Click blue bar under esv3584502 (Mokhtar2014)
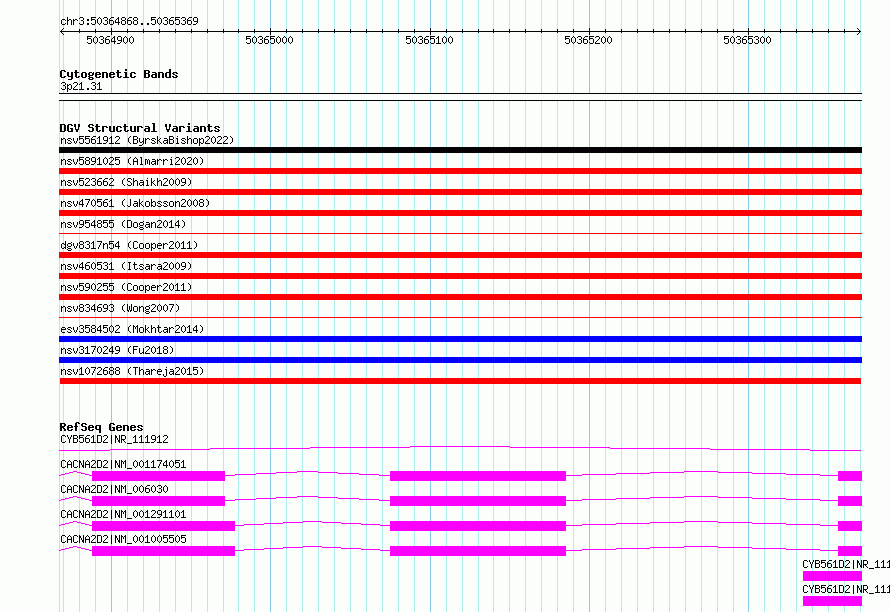 tap(460, 339)
